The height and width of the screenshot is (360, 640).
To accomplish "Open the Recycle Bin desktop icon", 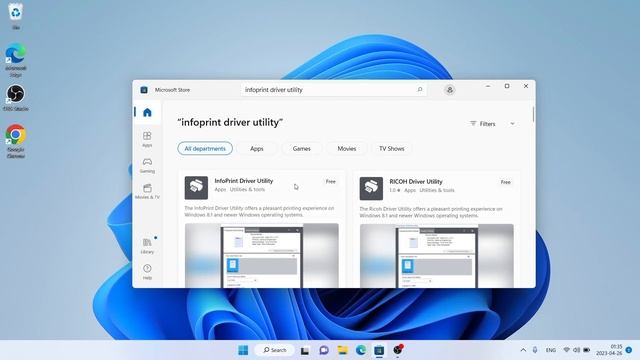I will coord(16,16).
